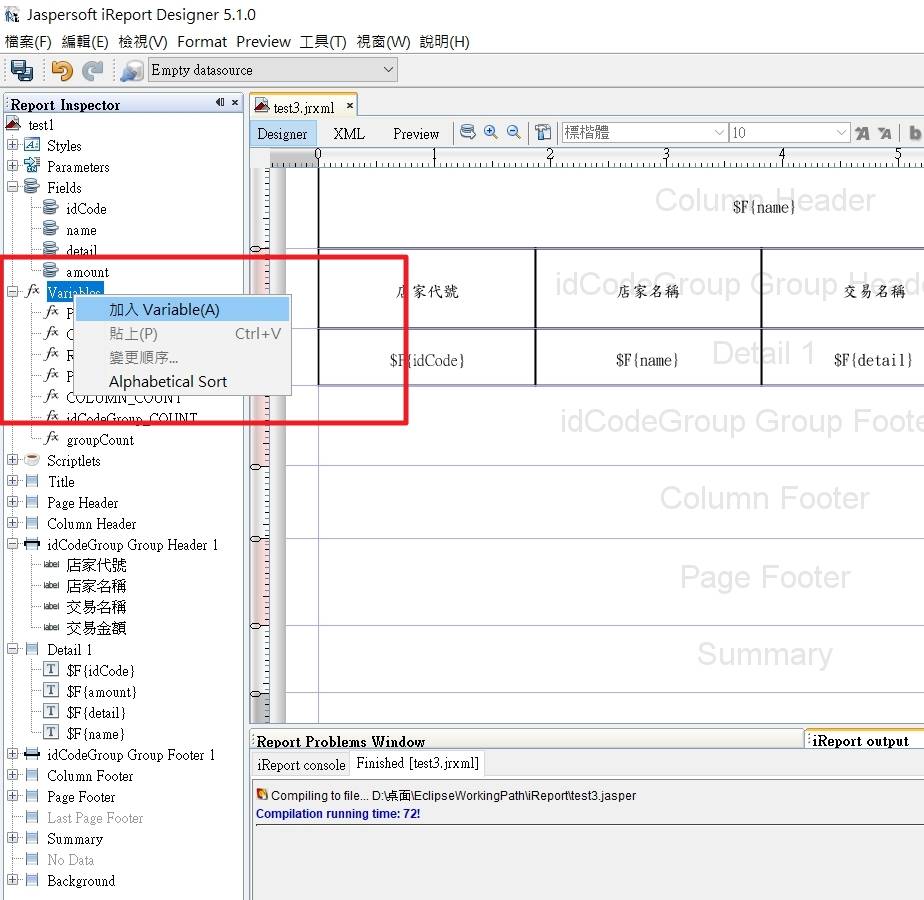Switch to the XML view
924x900 pixels.
349,134
